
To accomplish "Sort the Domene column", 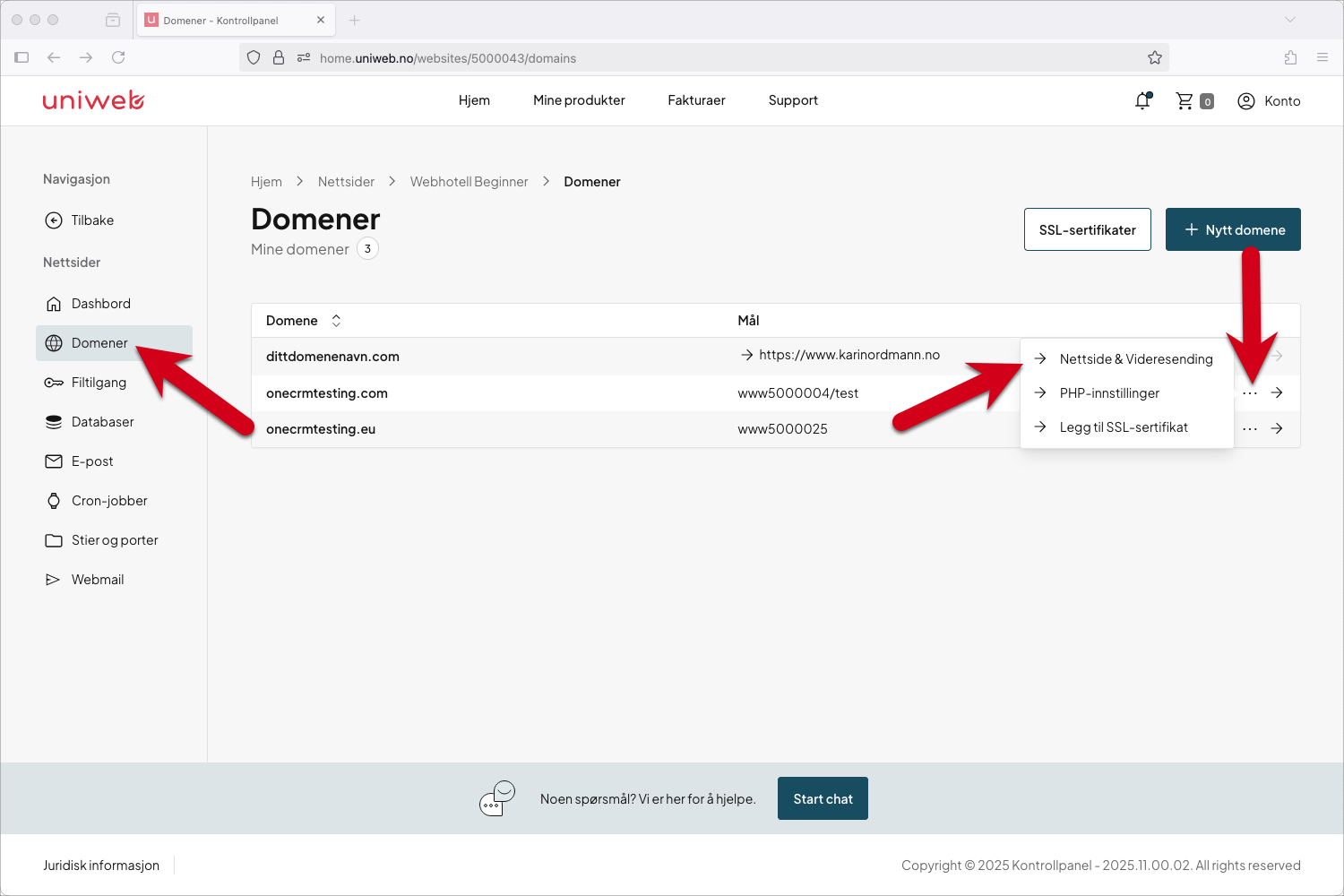I will pyautogui.click(x=335, y=320).
